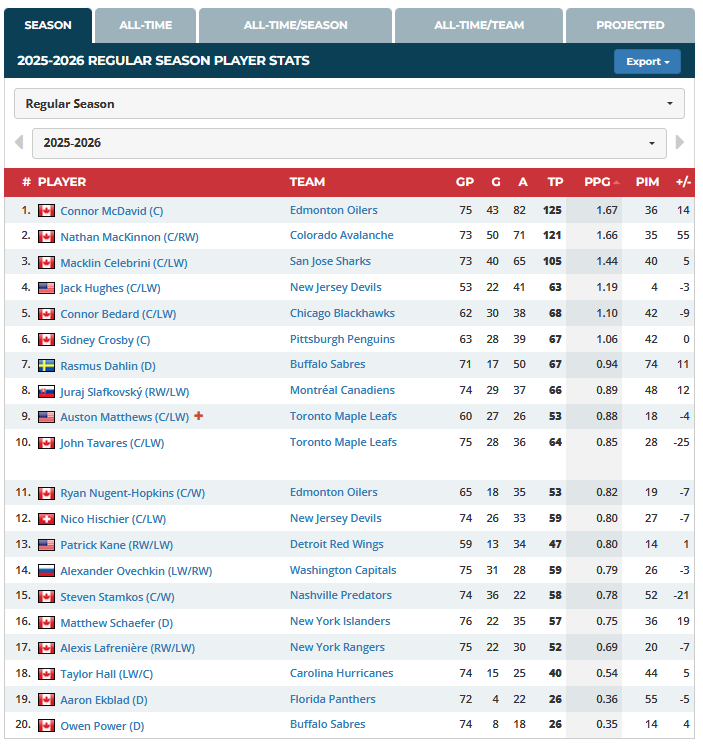Open the Colorado Avalanche team page

click(x=342, y=235)
